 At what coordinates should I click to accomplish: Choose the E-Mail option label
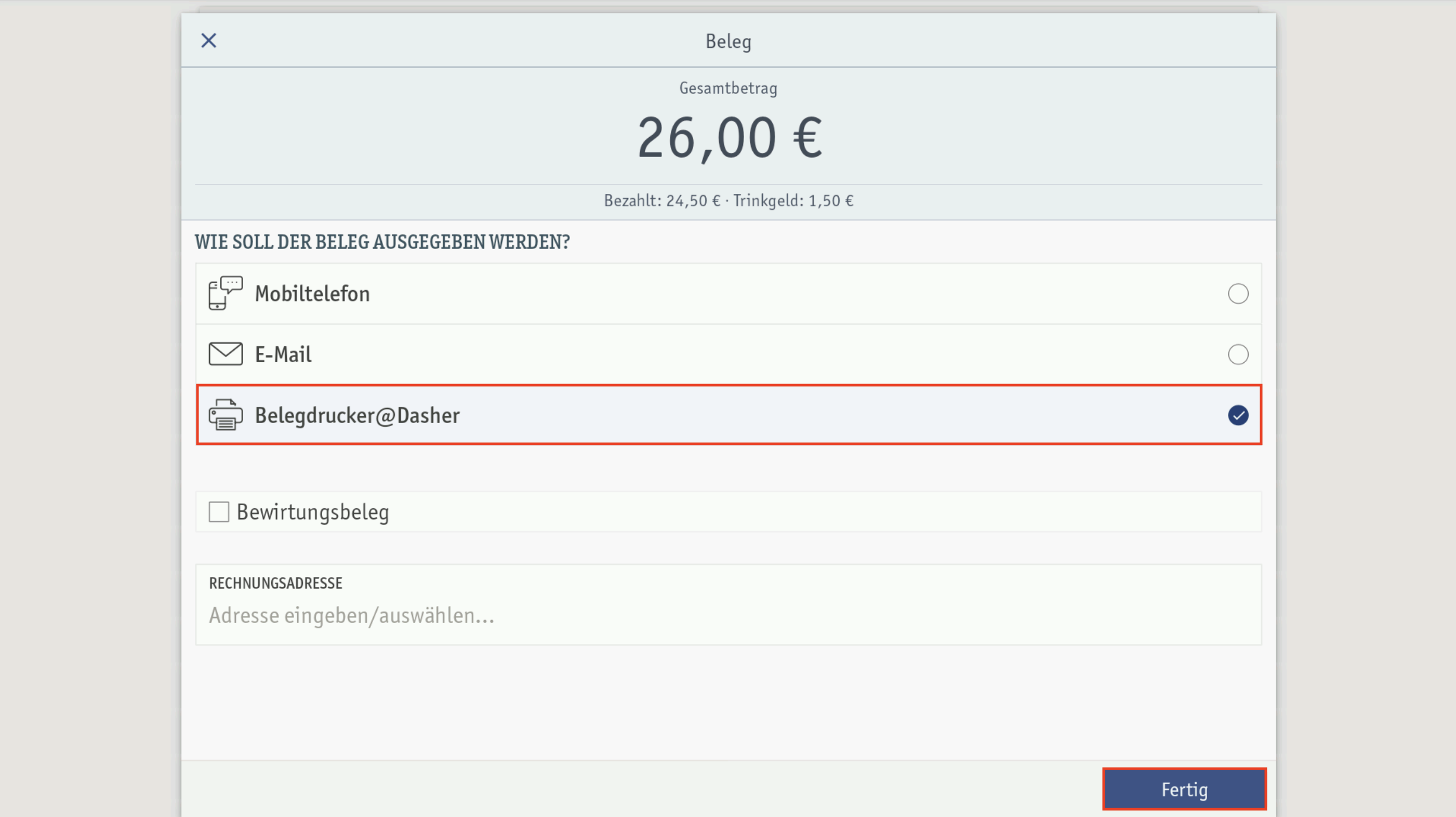(x=283, y=354)
